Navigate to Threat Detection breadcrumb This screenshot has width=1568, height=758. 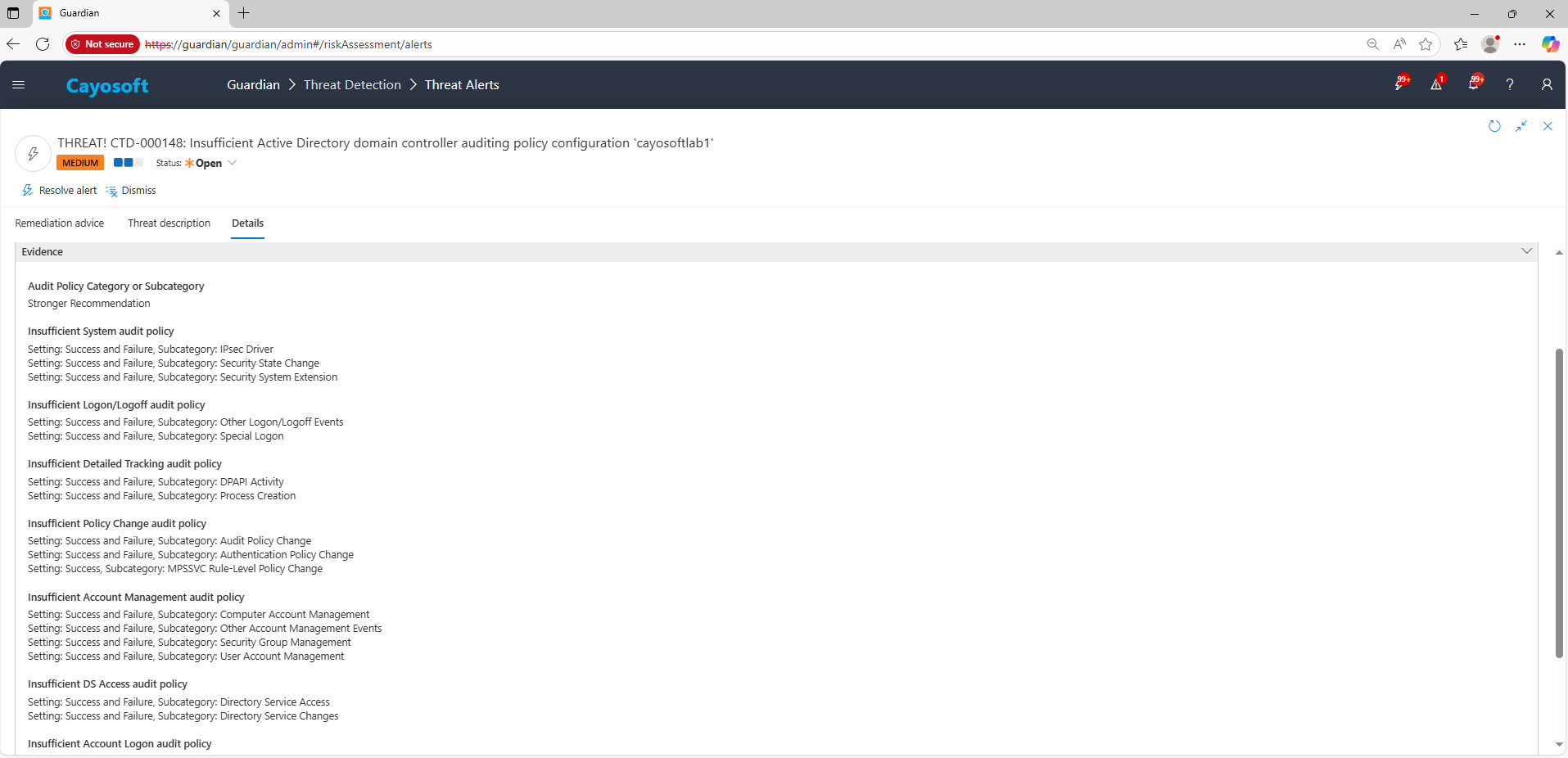tap(352, 85)
